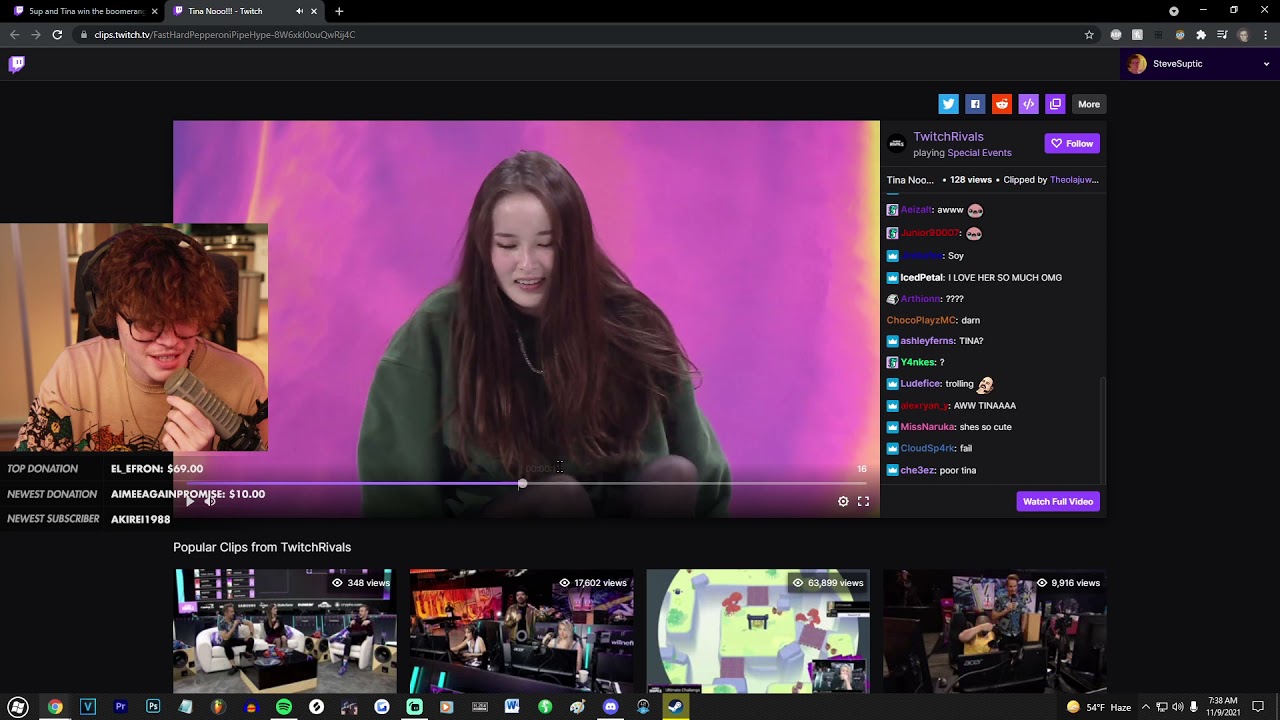Image resolution: width=1280 pixels, height=720 pixels.
Task: Show hidden system tray icons
Action: 1146,707
